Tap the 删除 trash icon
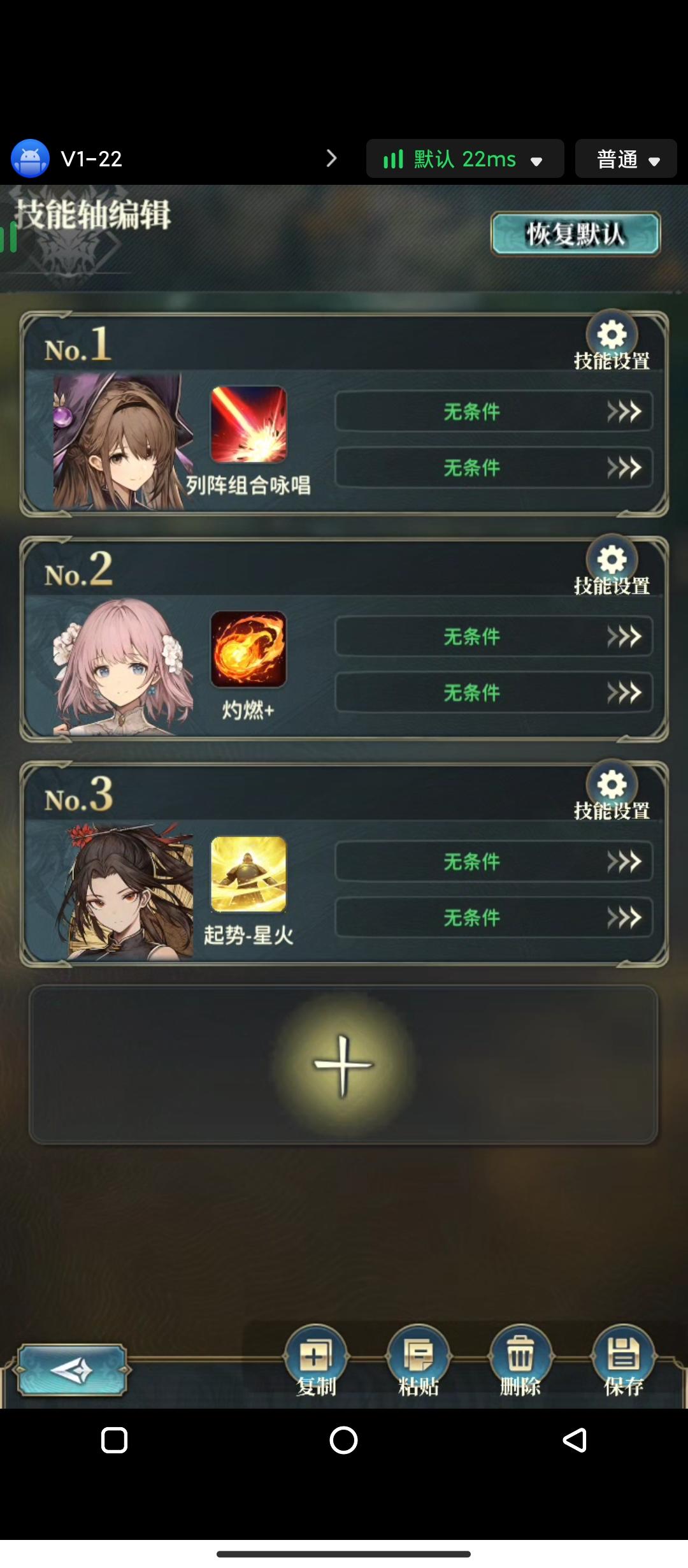The height and width of the screenshot is (1568, 688). click(x=520, y=1354)
